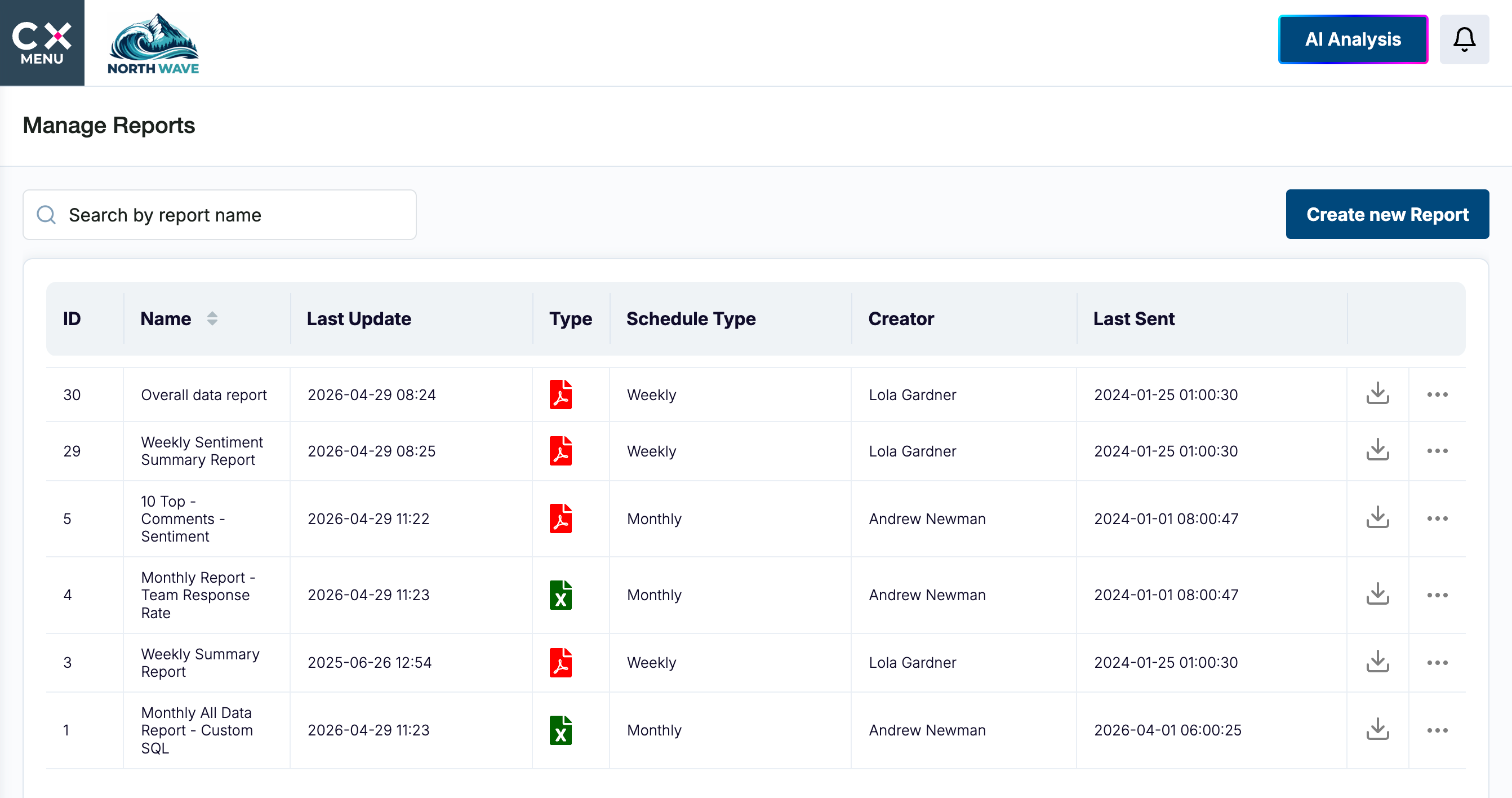Open more options for Weekly Sentiment Summary Report
Screen dimensions: 1512x798
(x=1438, y=451)
